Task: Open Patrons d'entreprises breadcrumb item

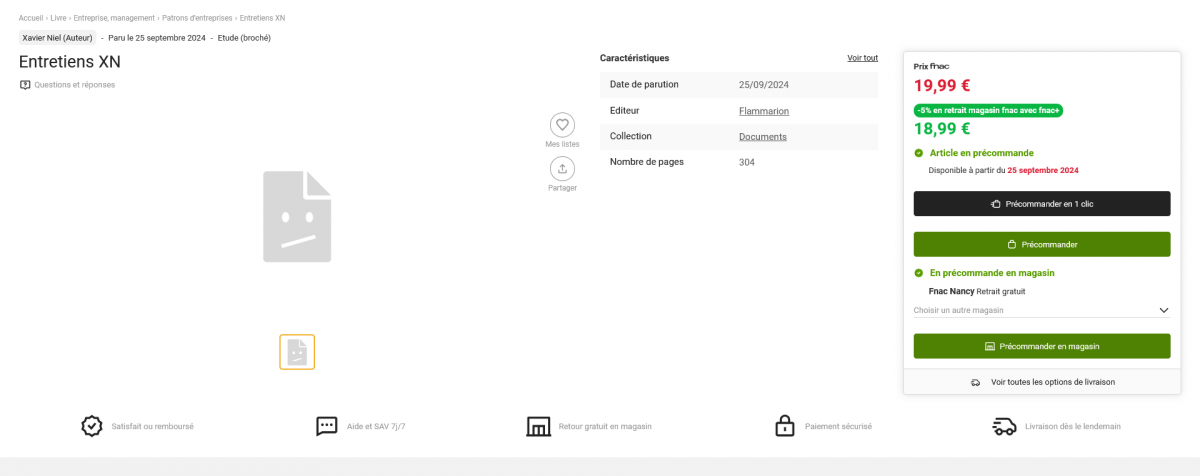Action: [197, 18]
